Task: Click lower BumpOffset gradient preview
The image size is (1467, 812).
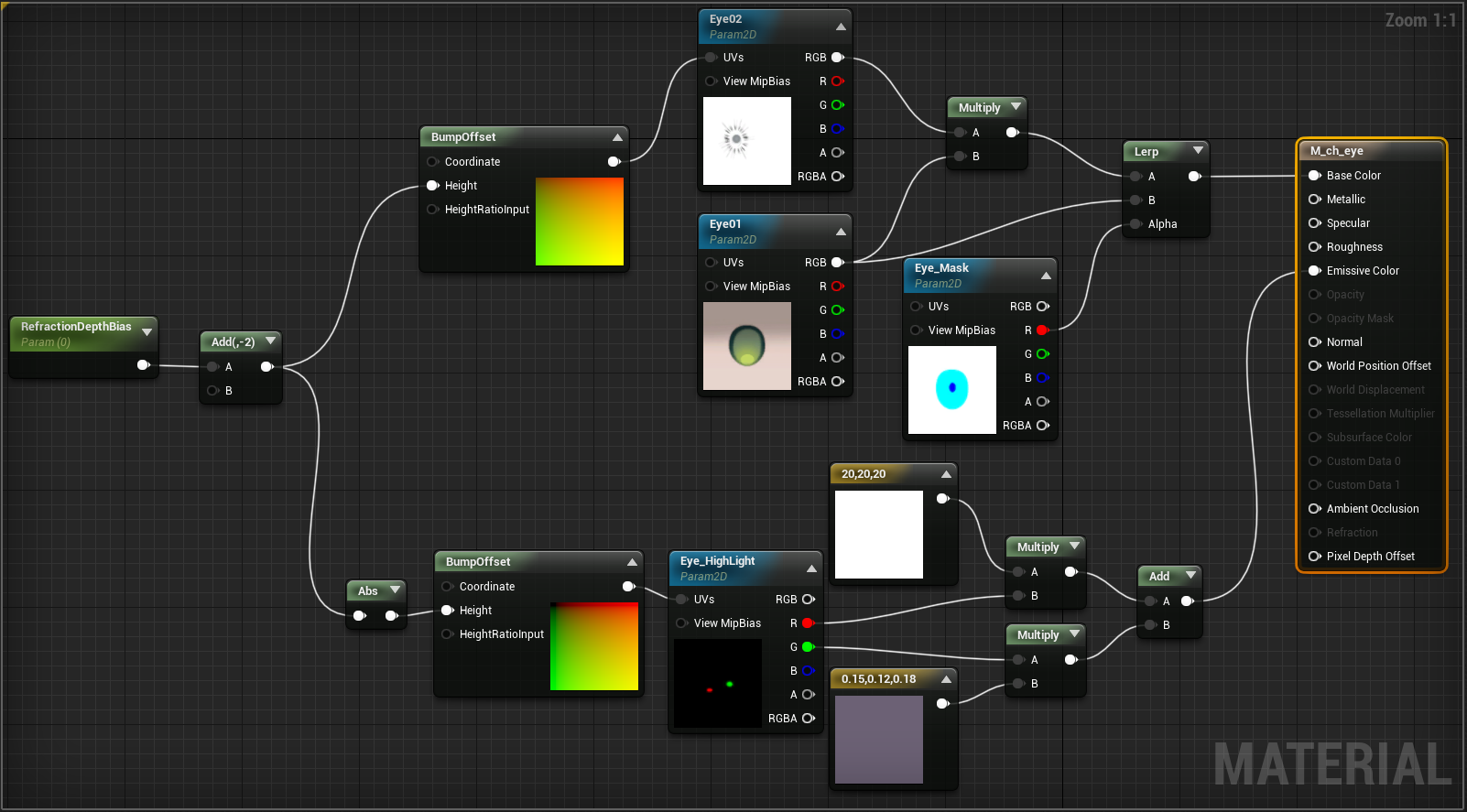Action: [x=594, y=646]
